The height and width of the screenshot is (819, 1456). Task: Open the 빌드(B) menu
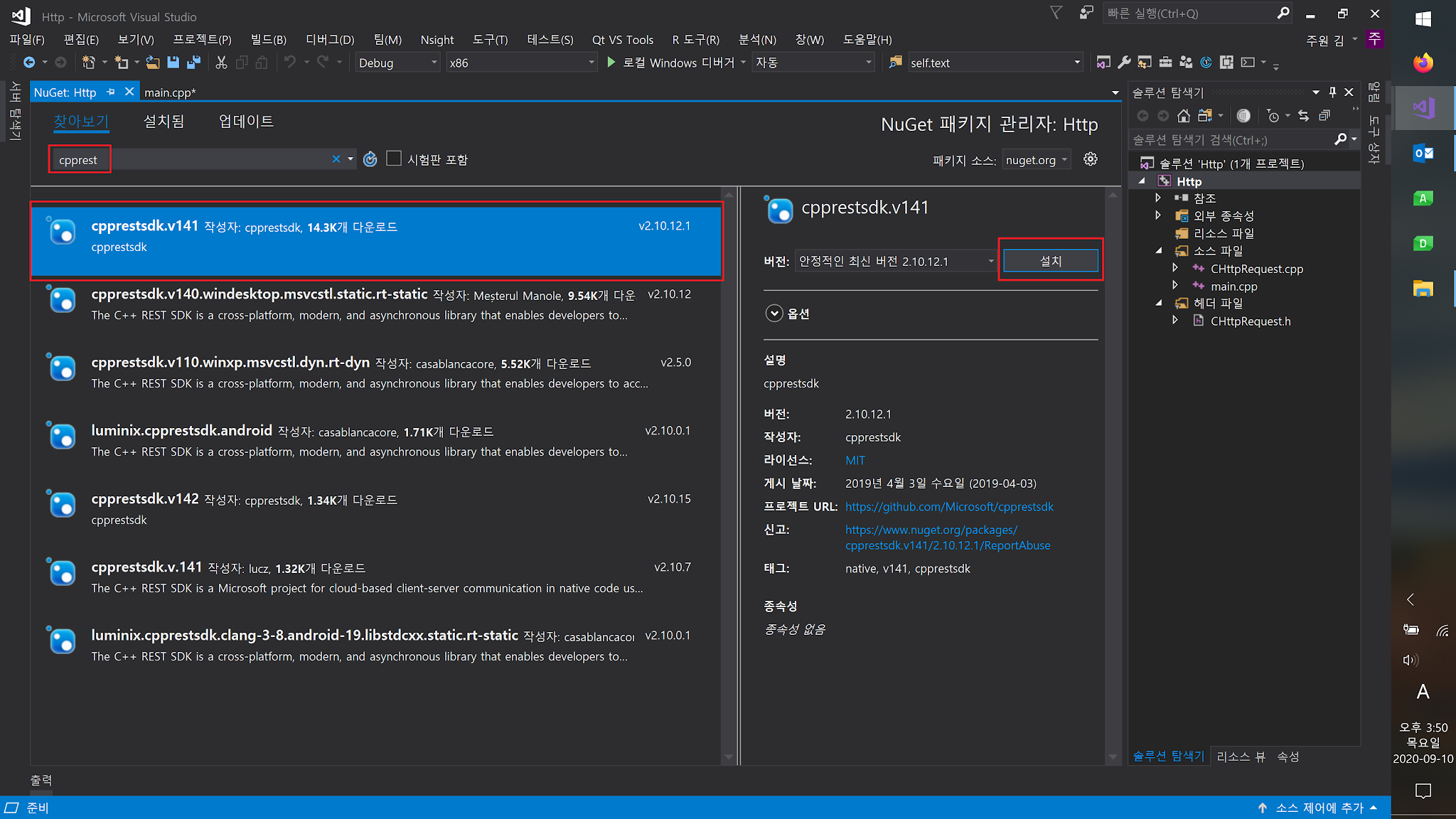pyautogui.click(x=267, y=39)
